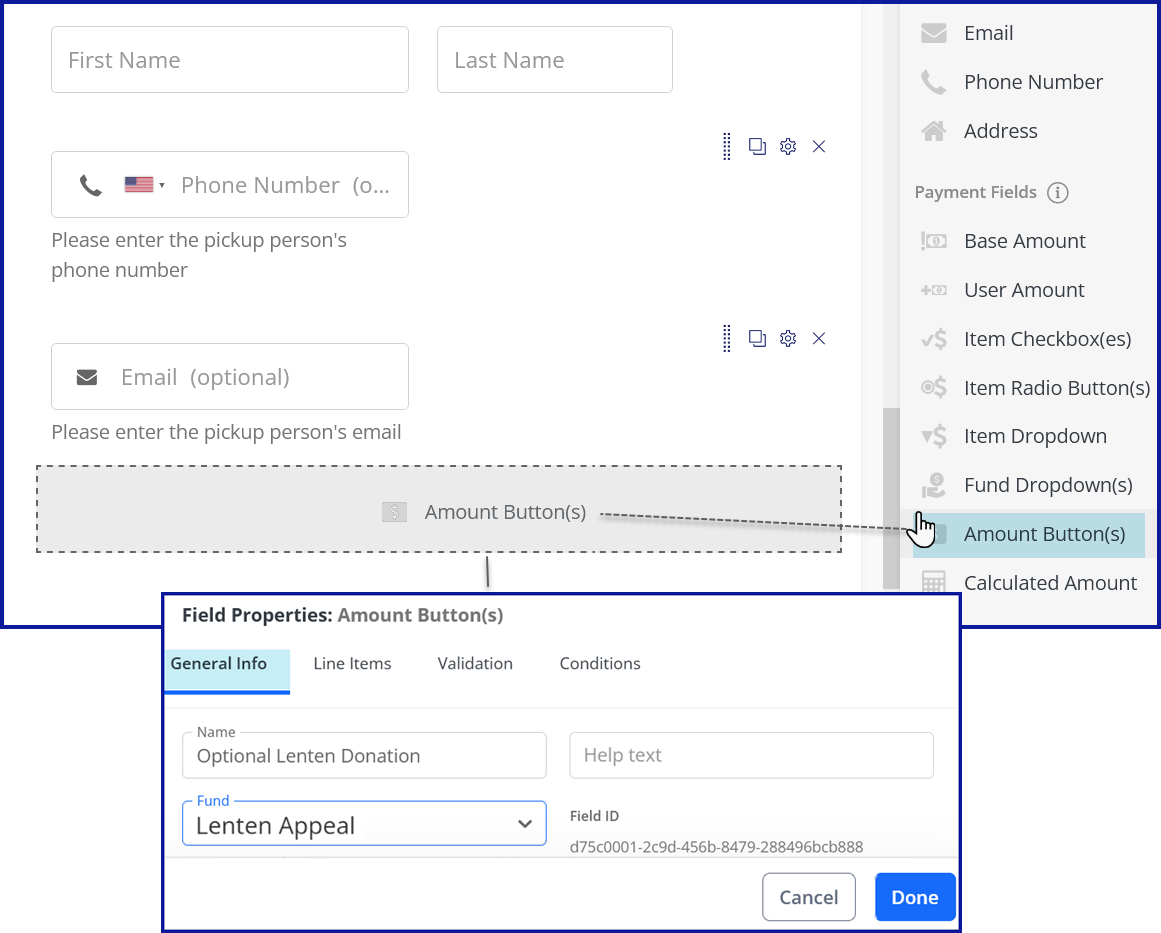Viewport: 1161px width, 933px height.
Task: Click the settings gear for Phone Number field
Action: pos(788,147)
